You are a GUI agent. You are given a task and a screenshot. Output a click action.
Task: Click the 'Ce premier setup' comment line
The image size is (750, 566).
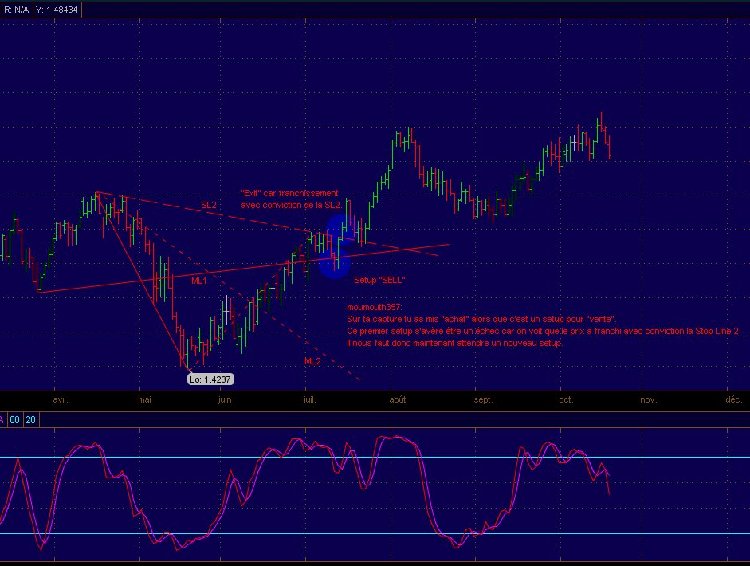(543, 331)
